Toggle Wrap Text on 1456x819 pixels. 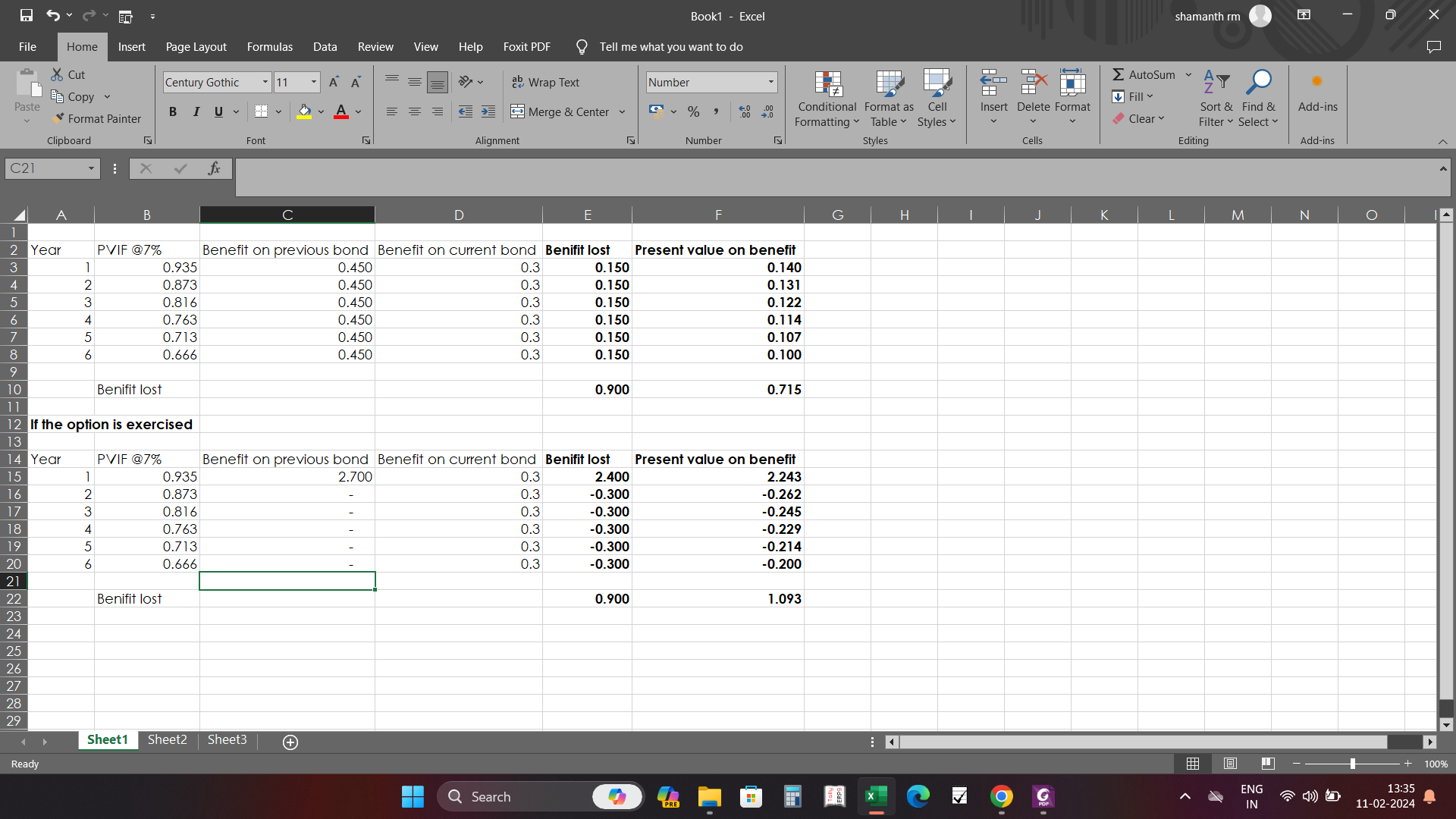(x=546, y=83)
